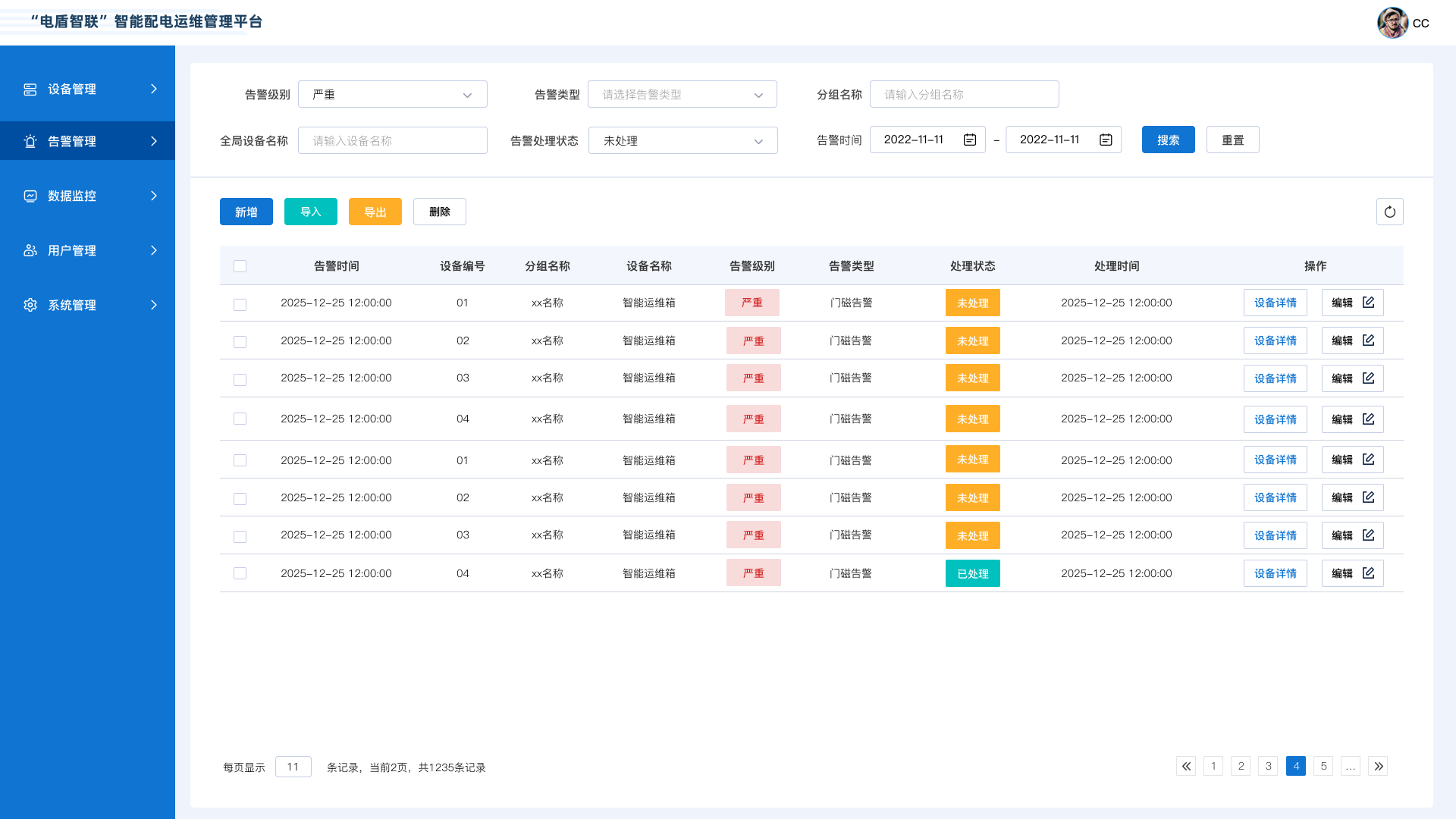This screenshot has height=819, width=1456.
Task: Expand the 告警处理状态 dropdown showing 未处理
Action: click(x=682, y=140)
